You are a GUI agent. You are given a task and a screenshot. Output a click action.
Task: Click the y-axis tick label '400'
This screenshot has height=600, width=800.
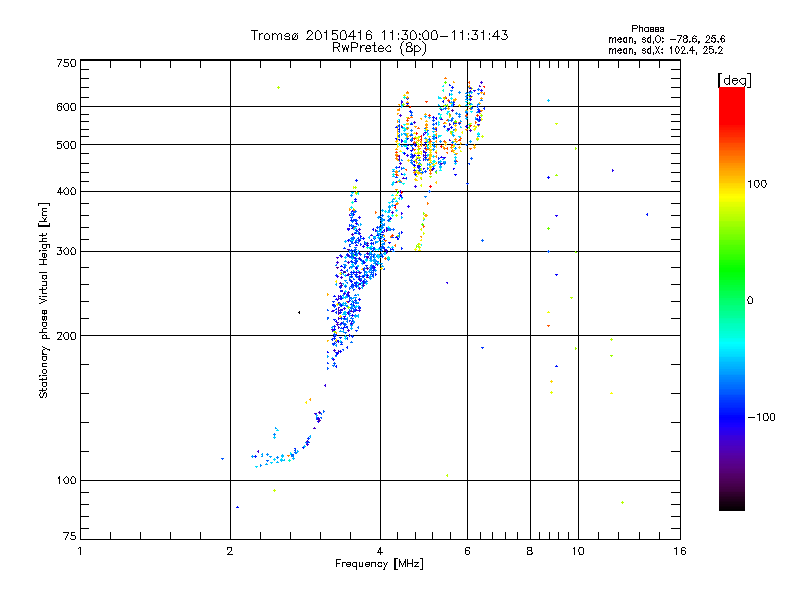[66, 191]
